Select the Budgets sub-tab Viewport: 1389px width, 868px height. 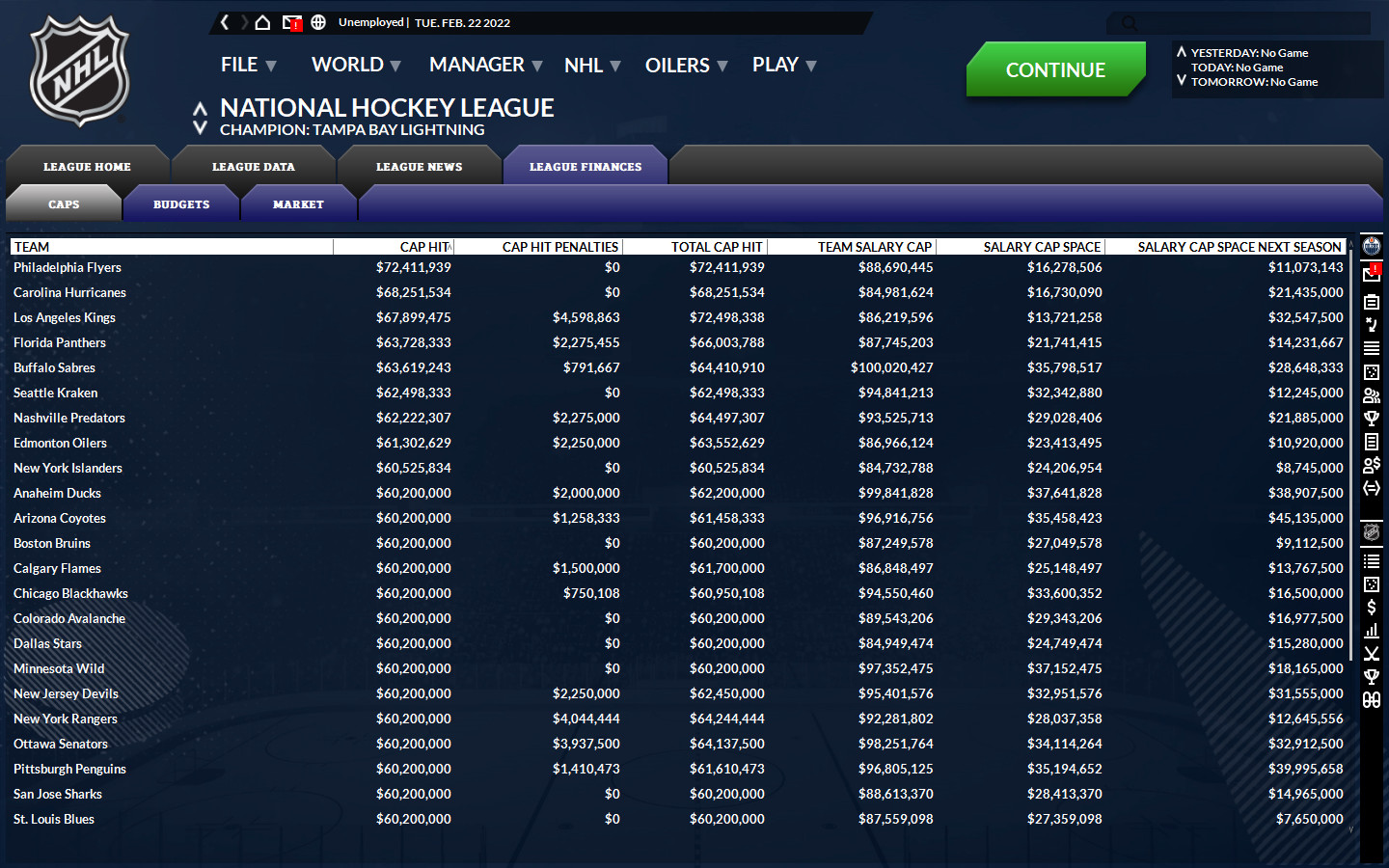coord(181,204)
